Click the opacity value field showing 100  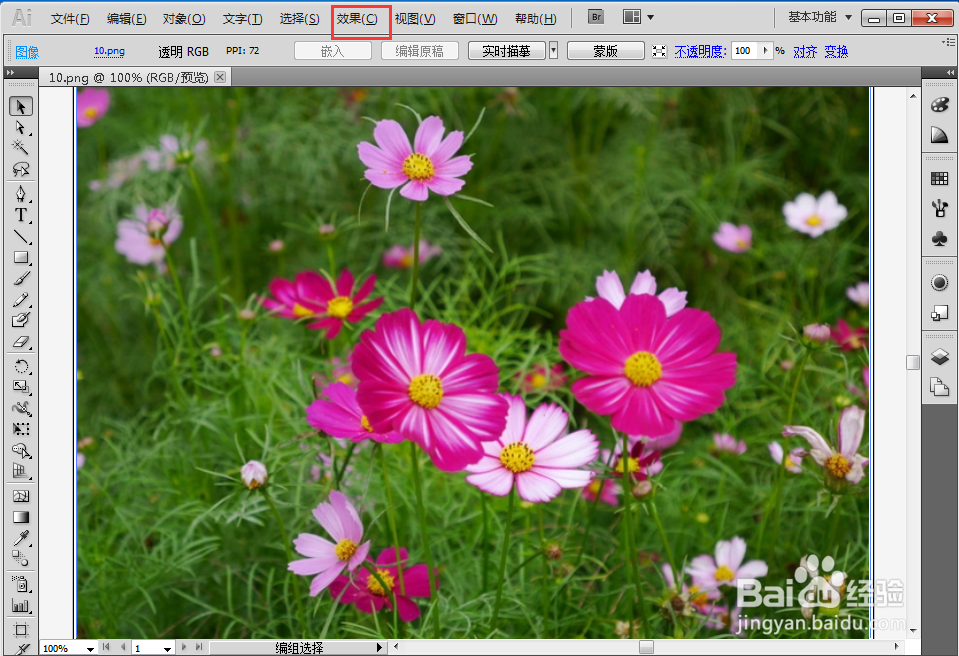pos(746,51)
